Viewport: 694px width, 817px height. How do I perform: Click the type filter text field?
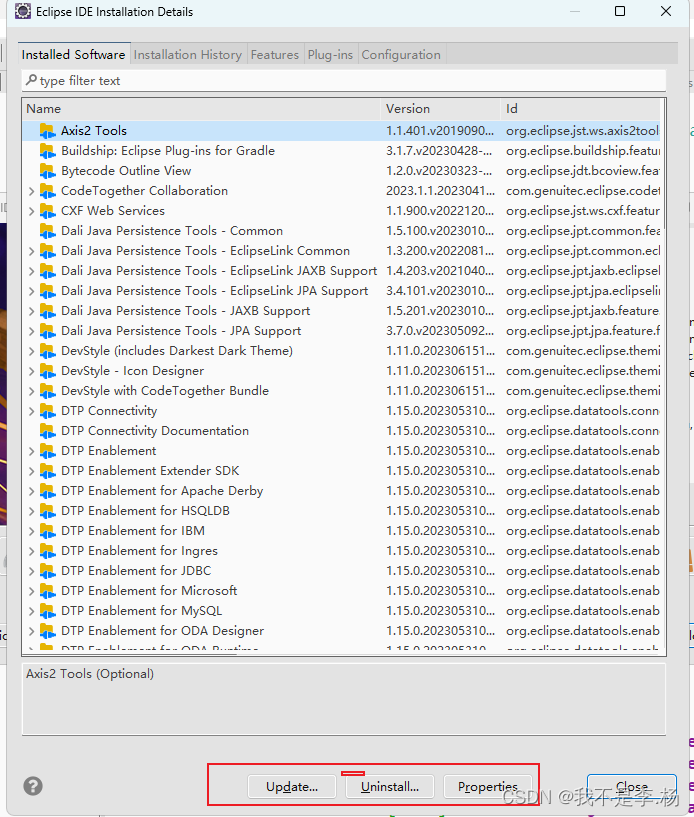[344, 81]
